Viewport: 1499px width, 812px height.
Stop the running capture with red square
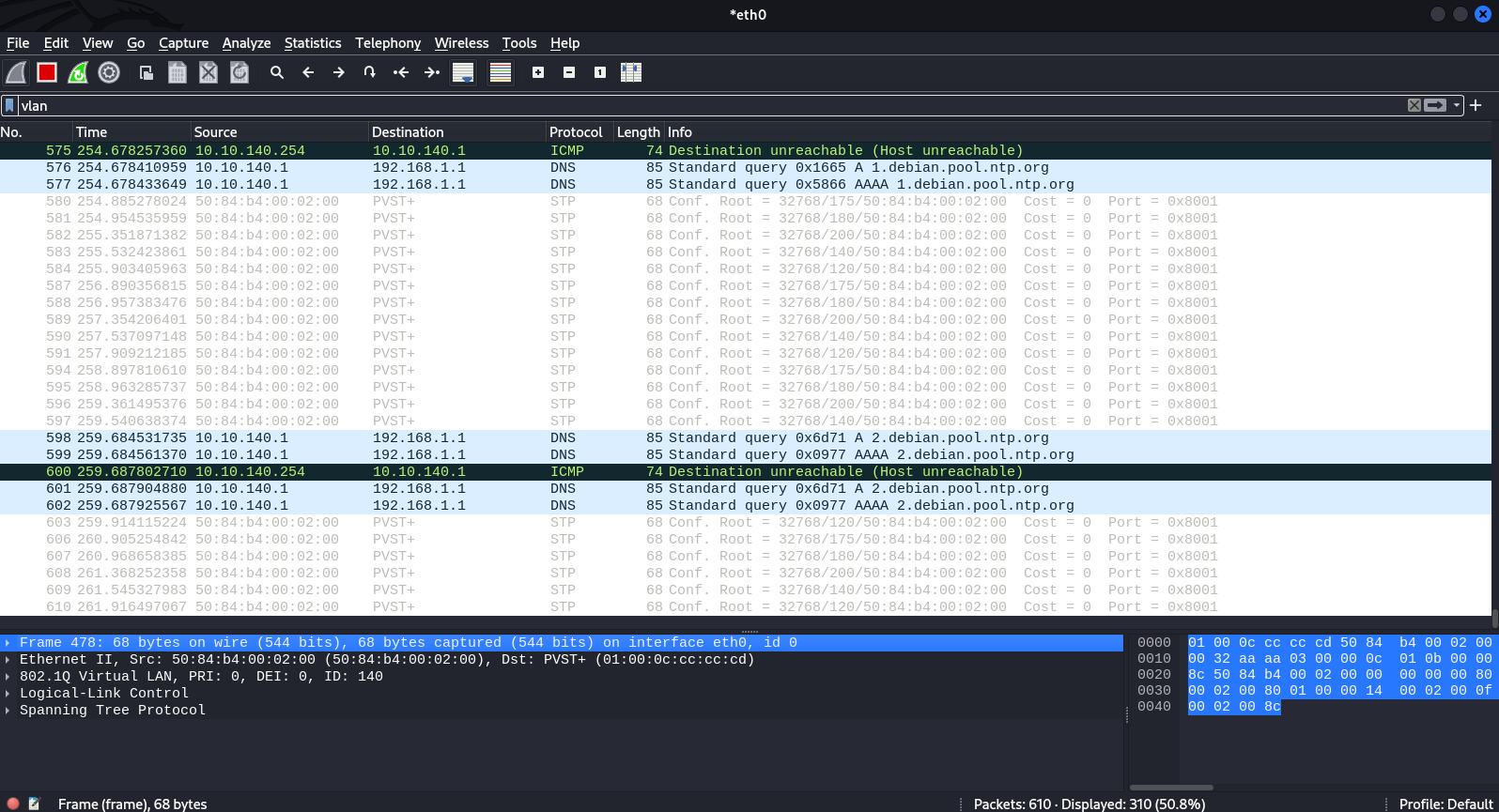[47, 72]
